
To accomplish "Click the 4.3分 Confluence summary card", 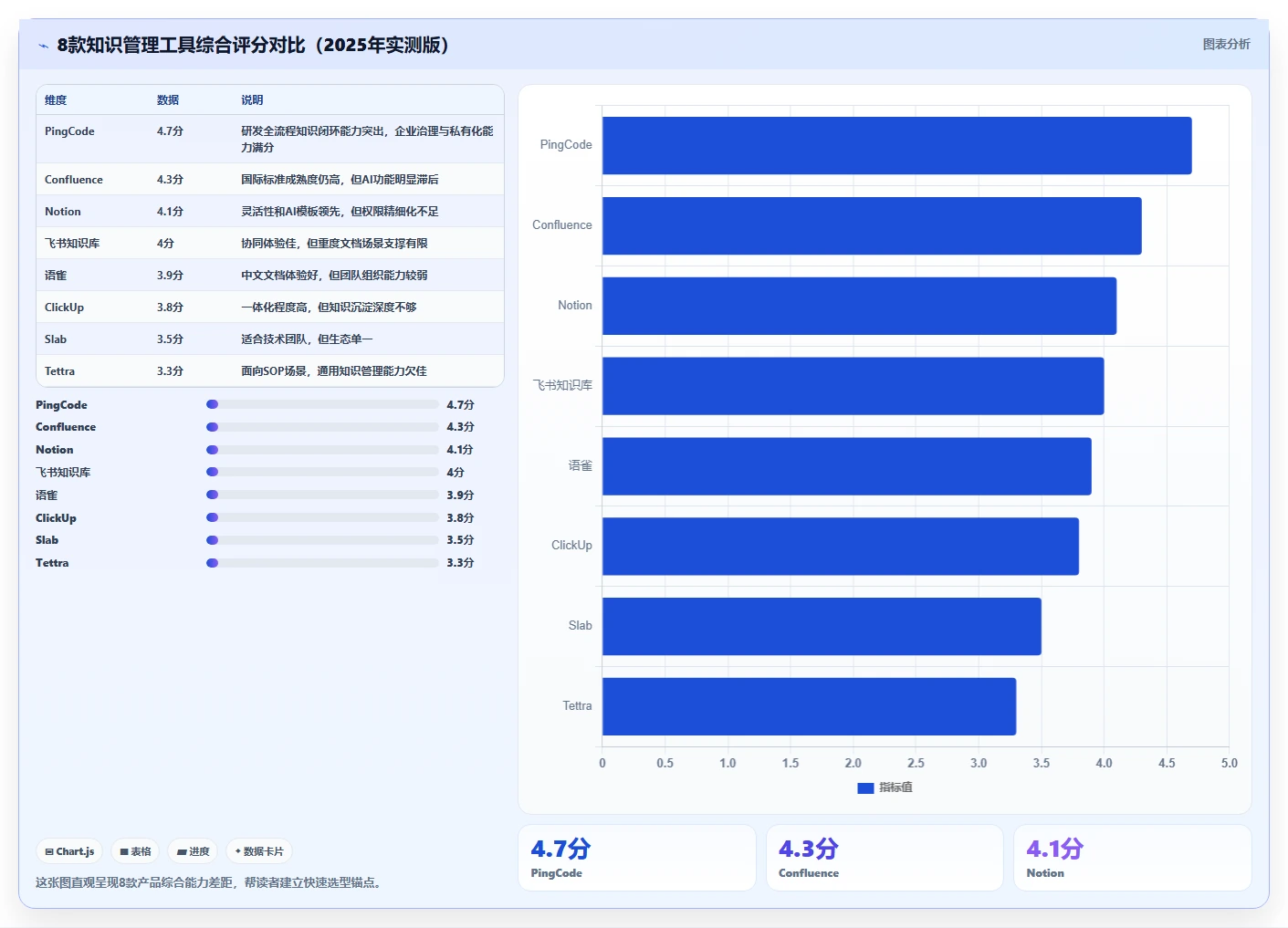I will click(885, 858).
